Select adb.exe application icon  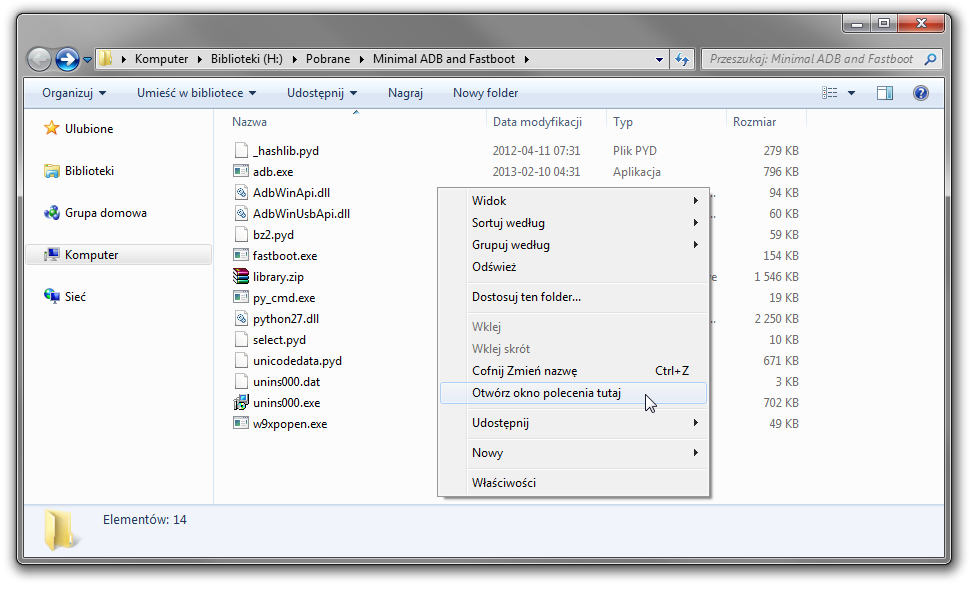[x=241, y=171]
